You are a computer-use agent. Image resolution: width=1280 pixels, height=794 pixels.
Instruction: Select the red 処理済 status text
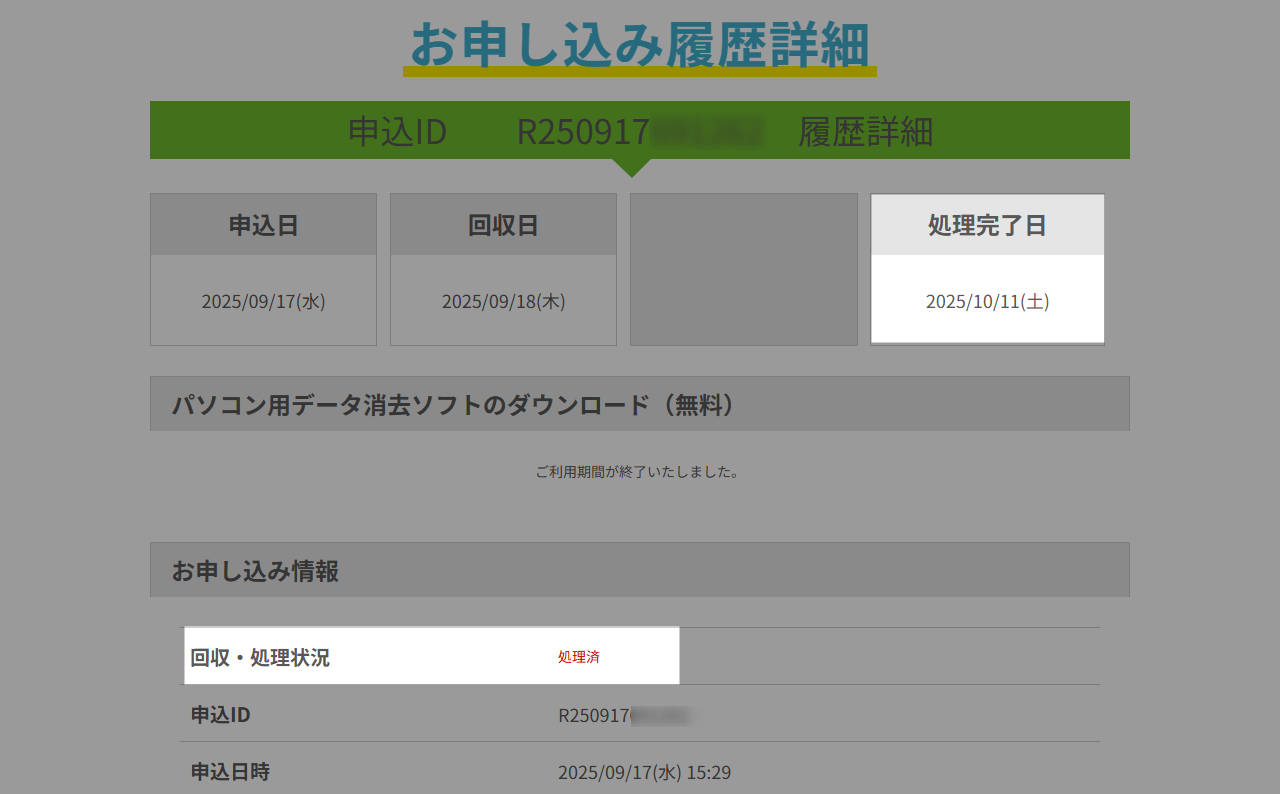[578, 655]
